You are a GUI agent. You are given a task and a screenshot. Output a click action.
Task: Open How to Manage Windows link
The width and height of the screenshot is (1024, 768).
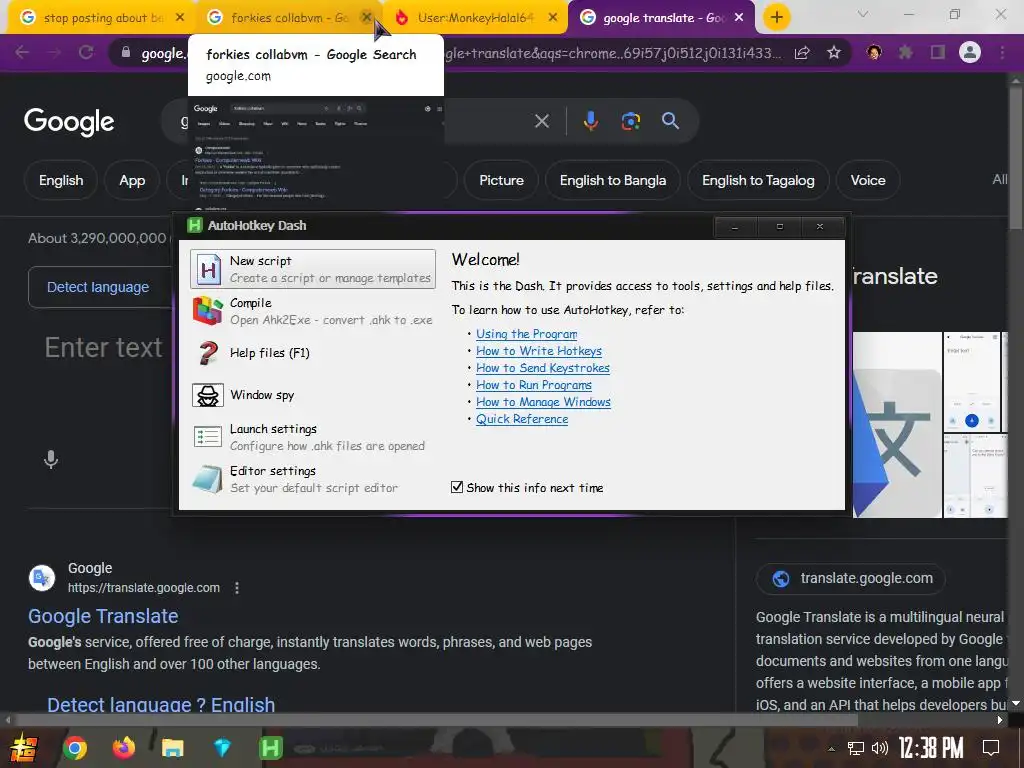point(543,402)
